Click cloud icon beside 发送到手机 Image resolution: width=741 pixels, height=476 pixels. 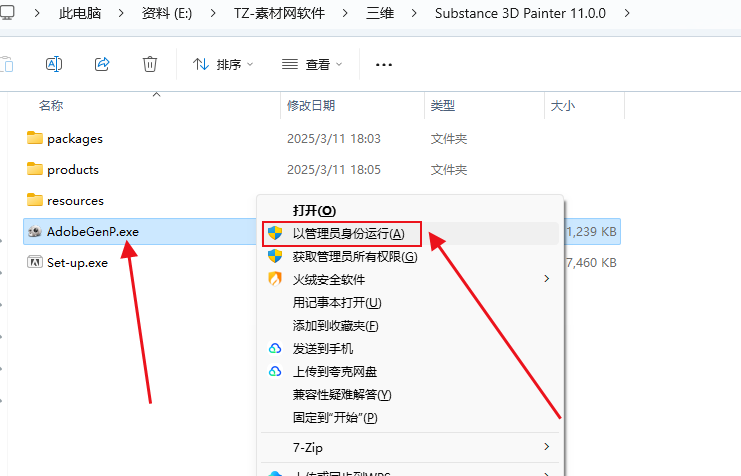click(275, 348)
